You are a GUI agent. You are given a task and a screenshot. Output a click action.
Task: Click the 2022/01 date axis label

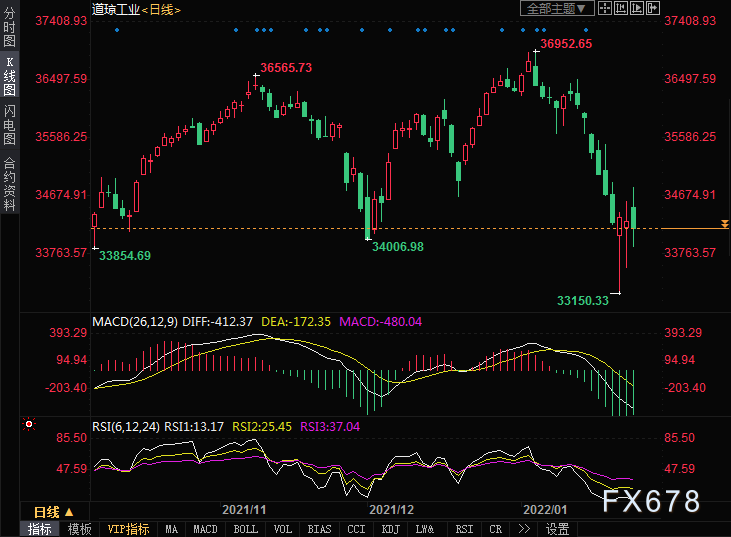(x=545, y=509)
